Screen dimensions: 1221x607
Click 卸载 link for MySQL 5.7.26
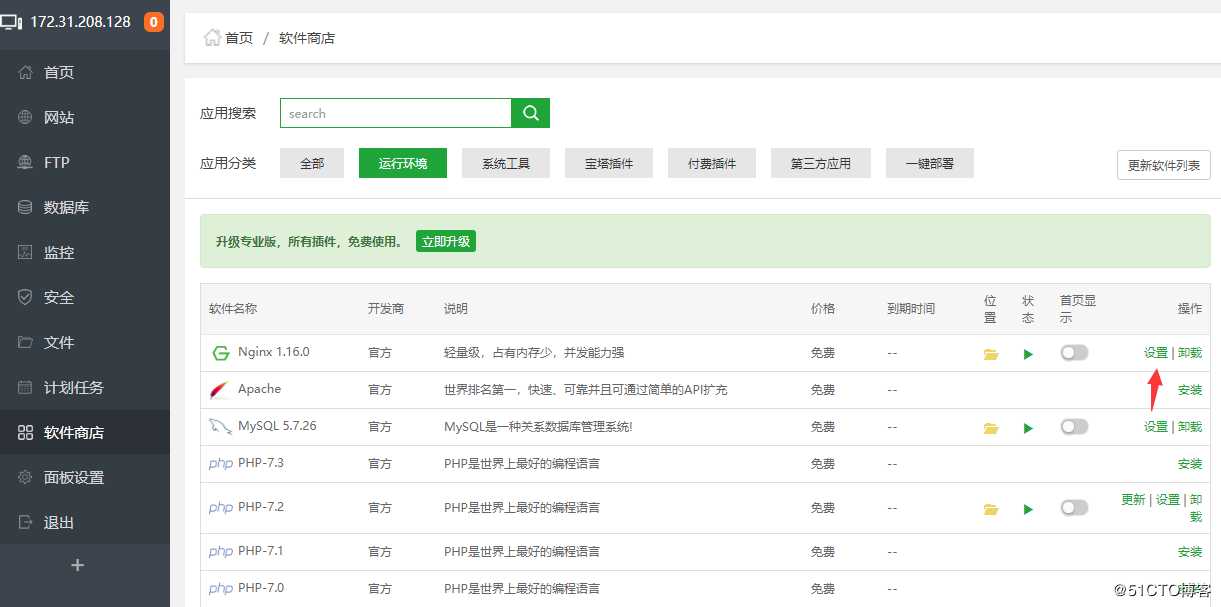coord(1190,427)
